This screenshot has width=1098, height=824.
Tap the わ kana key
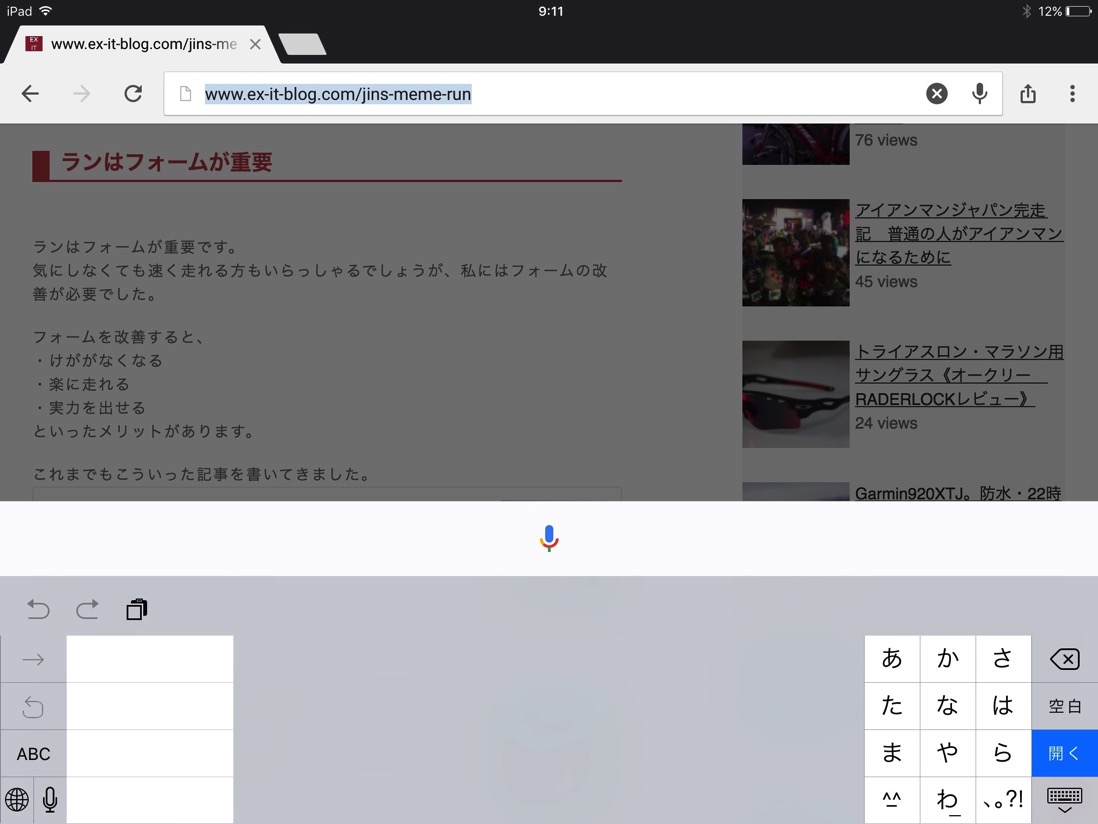click(x=947, y=799)
